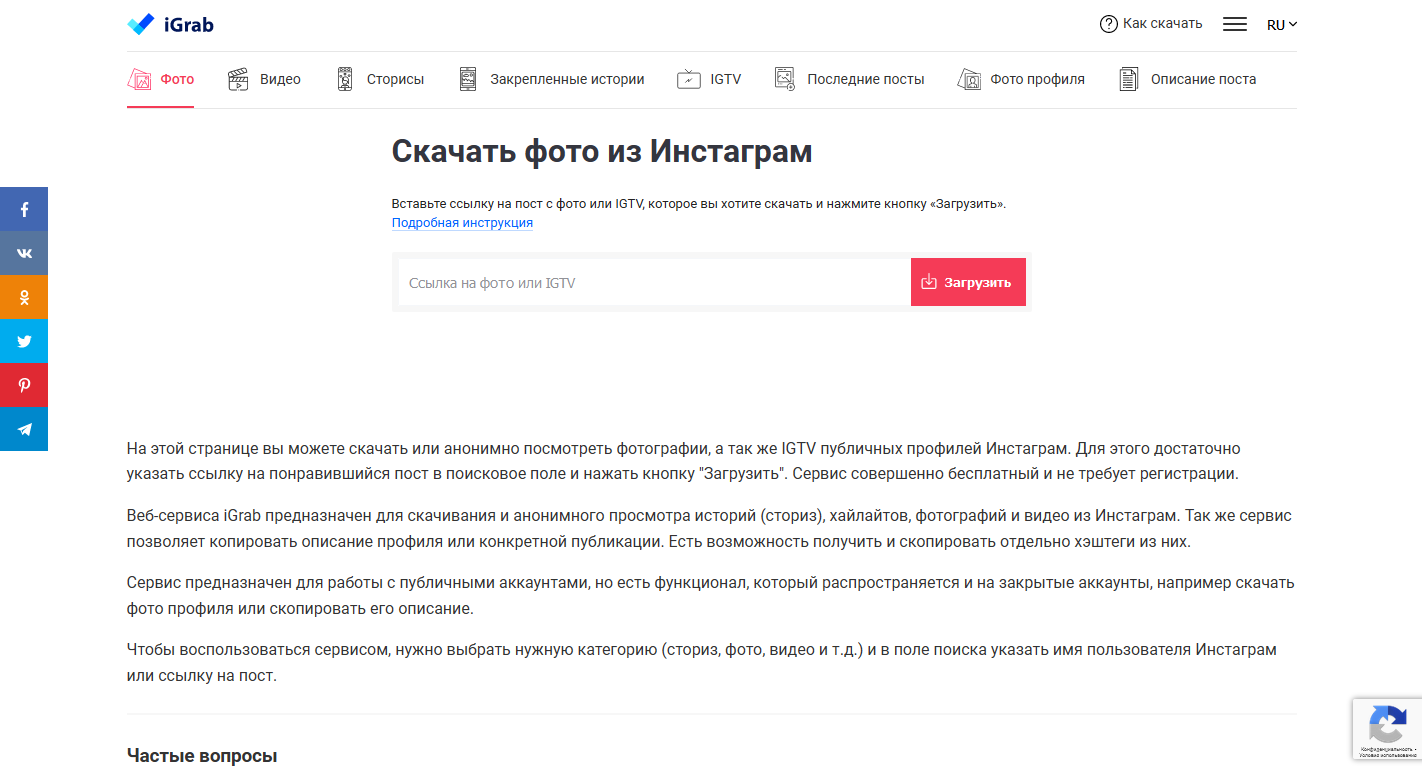Image resolution: width=1422 pixels, height=769 pixels.
Task: Open the Сторисы tab
Action: click(379, 79)
